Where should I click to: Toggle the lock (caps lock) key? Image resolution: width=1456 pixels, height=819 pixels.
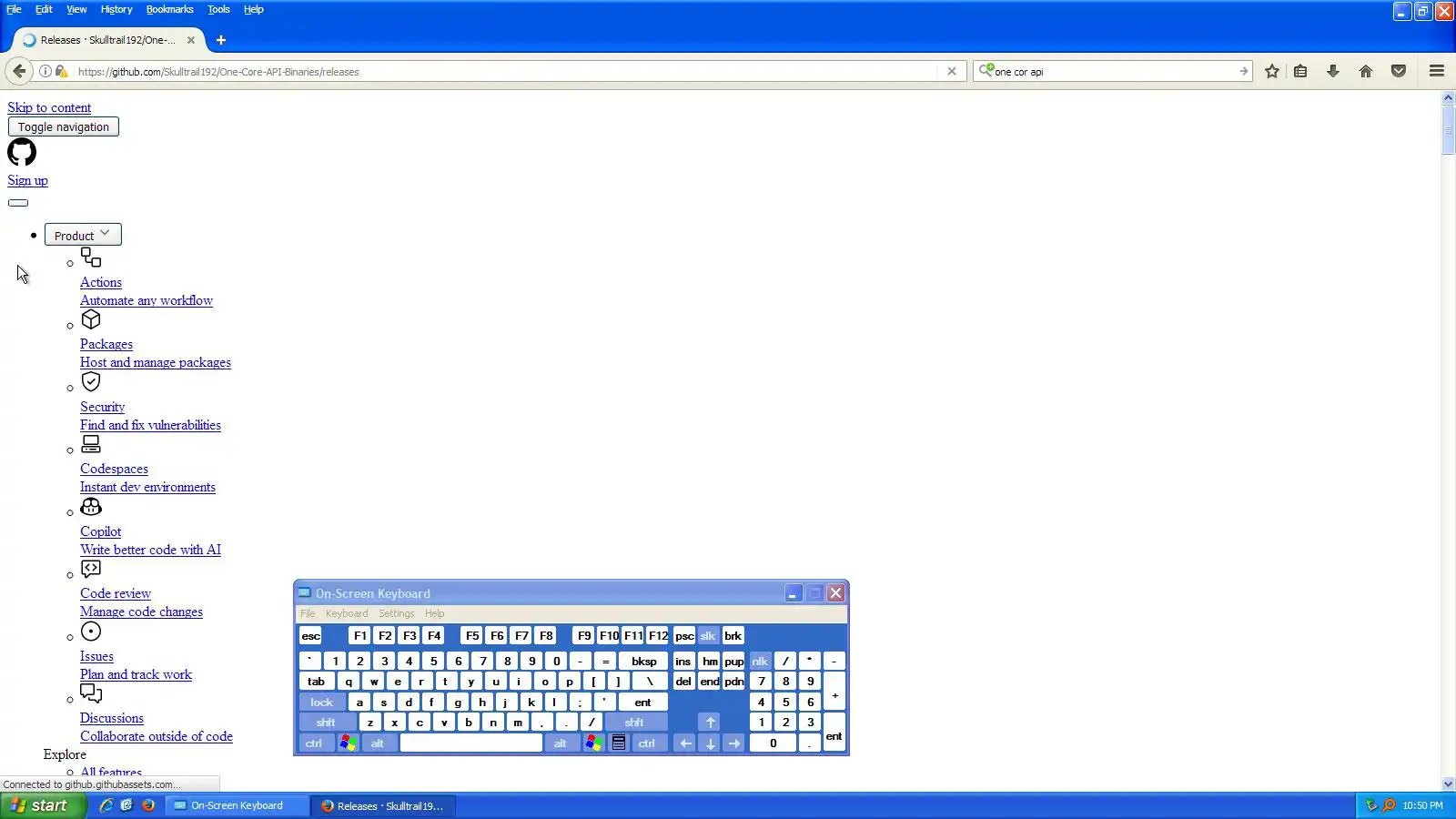tap(322, 703)
